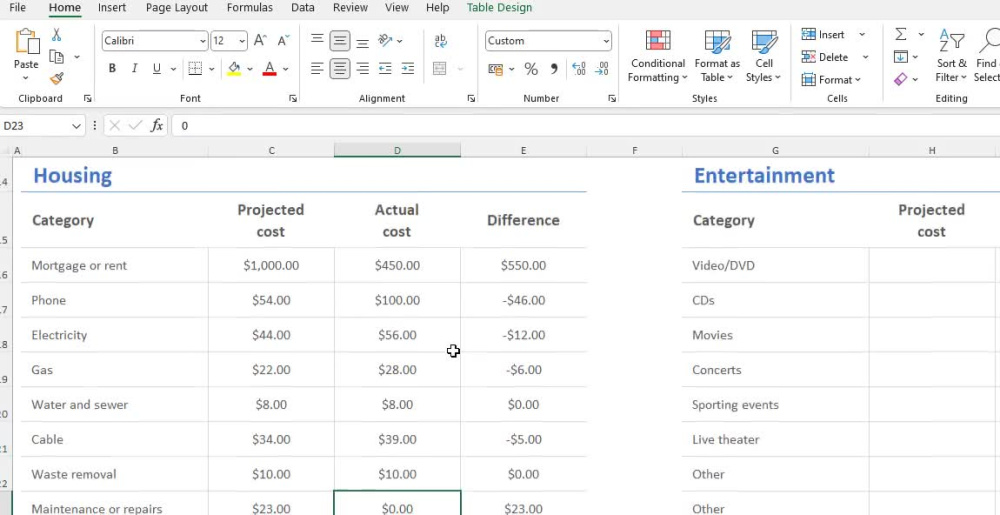Select the -$46.00 difference cell
The image size is (1000, 515).
tap(523, 300)
